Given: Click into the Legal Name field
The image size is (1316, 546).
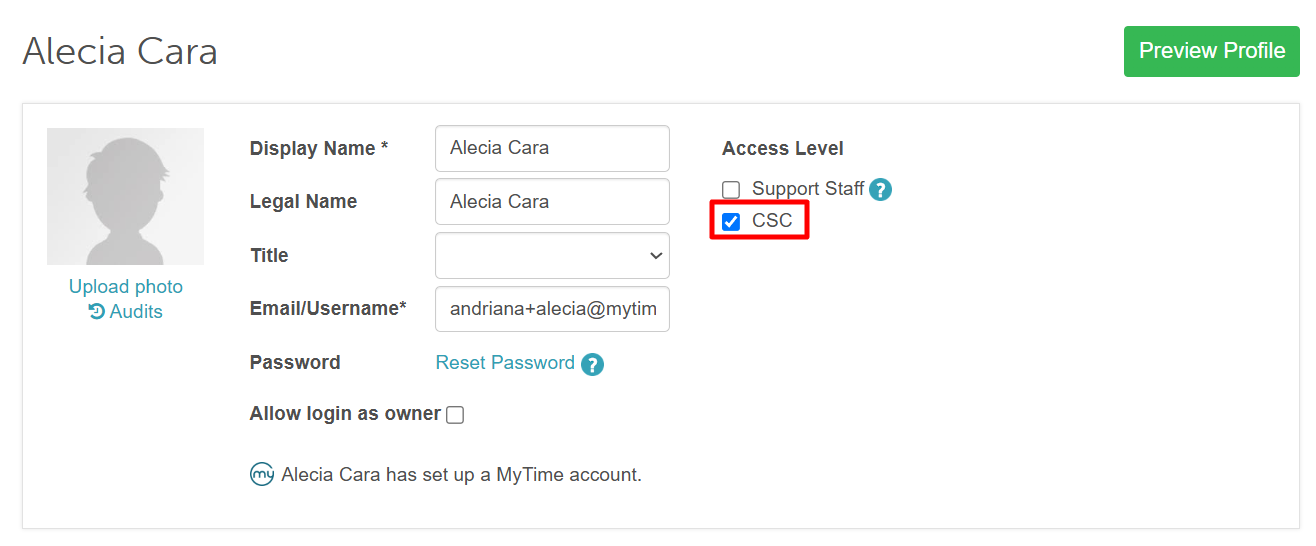Looking at the screenshot, I should [x=552, y=201].
